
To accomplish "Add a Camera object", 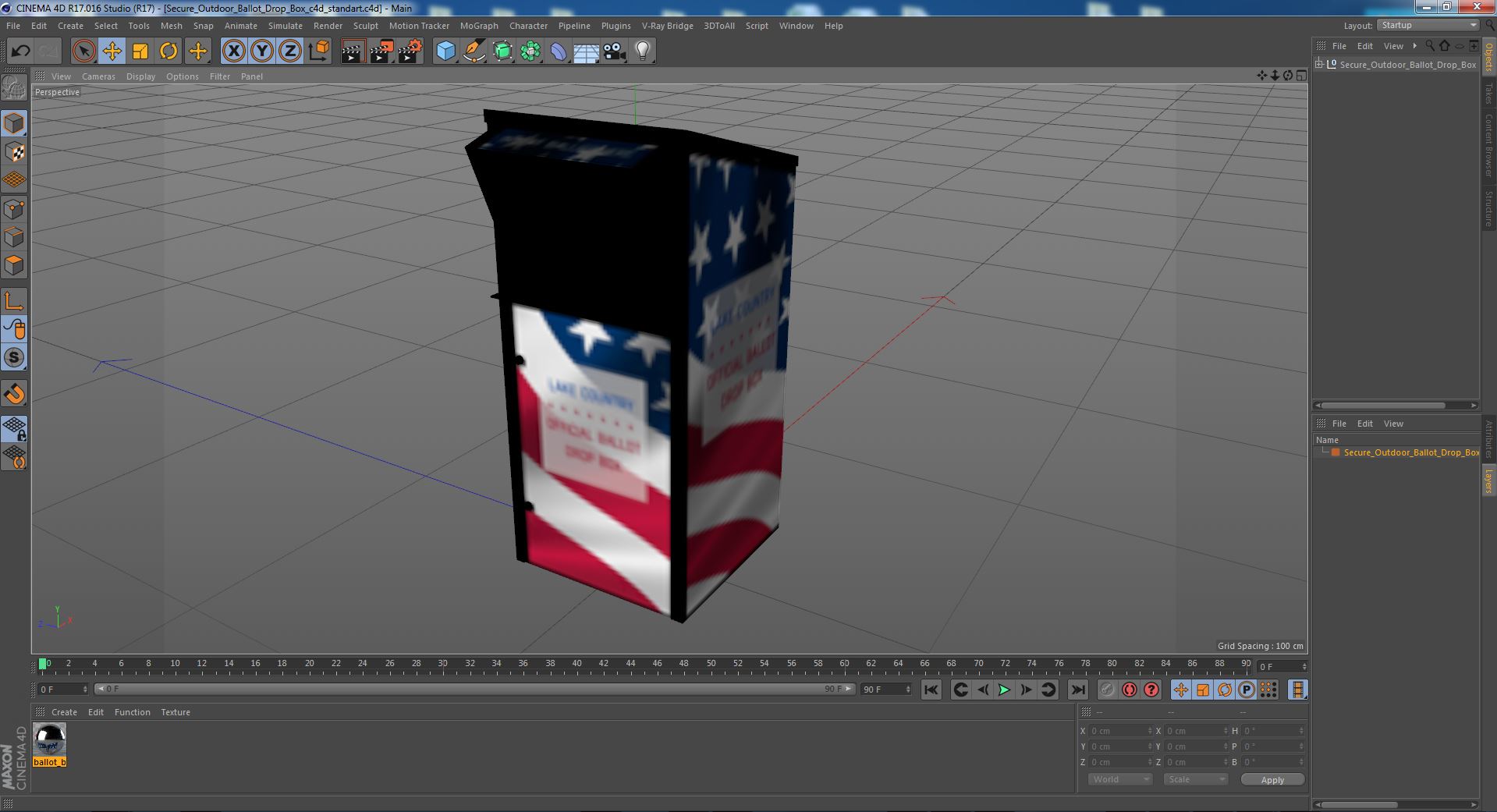I will [x=615, y=51].
